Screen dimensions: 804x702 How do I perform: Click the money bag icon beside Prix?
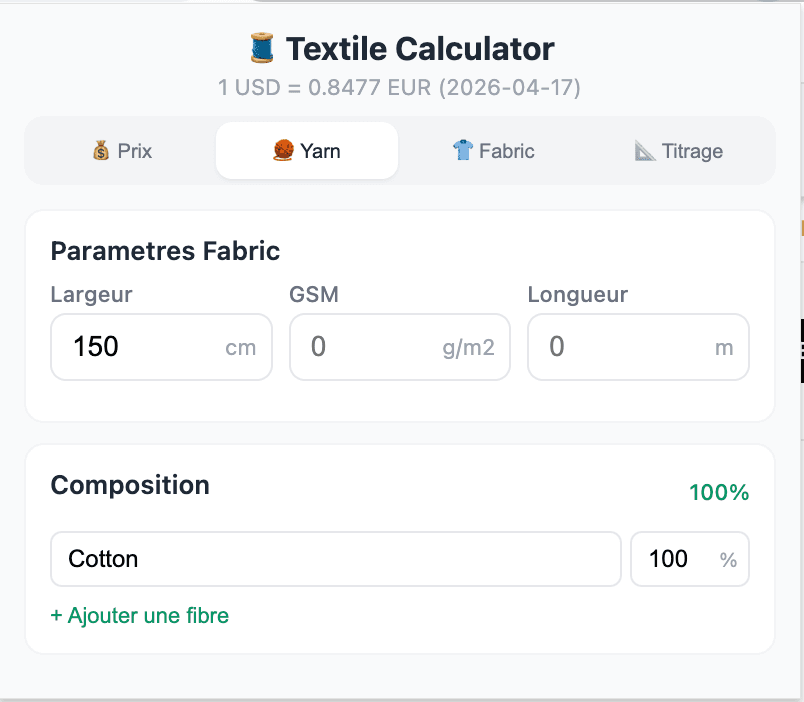click(99, 150)
